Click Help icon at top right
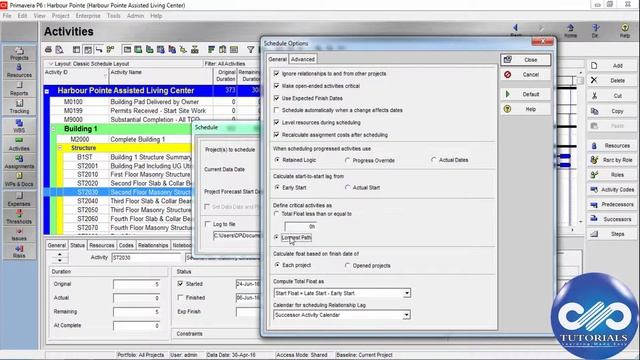Viewport: 640px width, 360px height. point(625,31)
